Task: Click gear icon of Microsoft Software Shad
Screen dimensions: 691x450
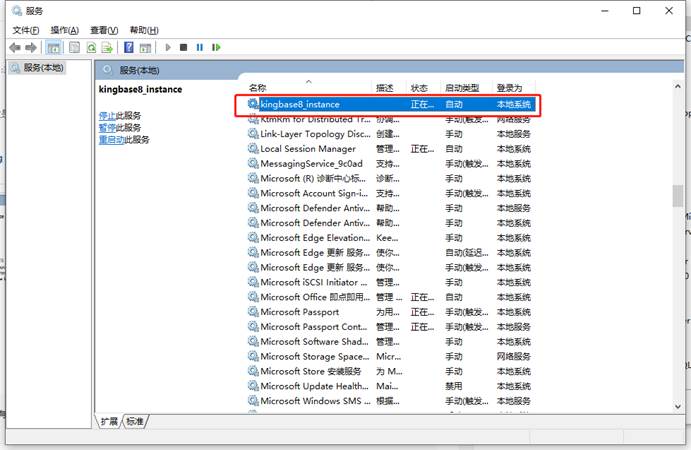Action: (253, 342)
